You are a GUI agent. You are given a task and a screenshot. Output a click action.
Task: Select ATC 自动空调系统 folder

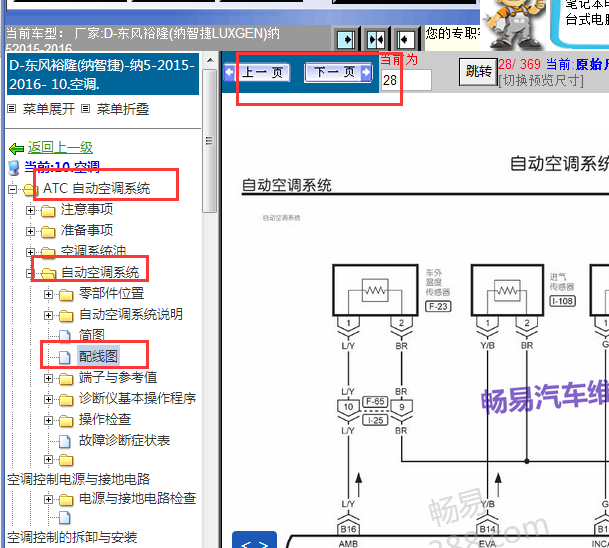pos(96,188)
